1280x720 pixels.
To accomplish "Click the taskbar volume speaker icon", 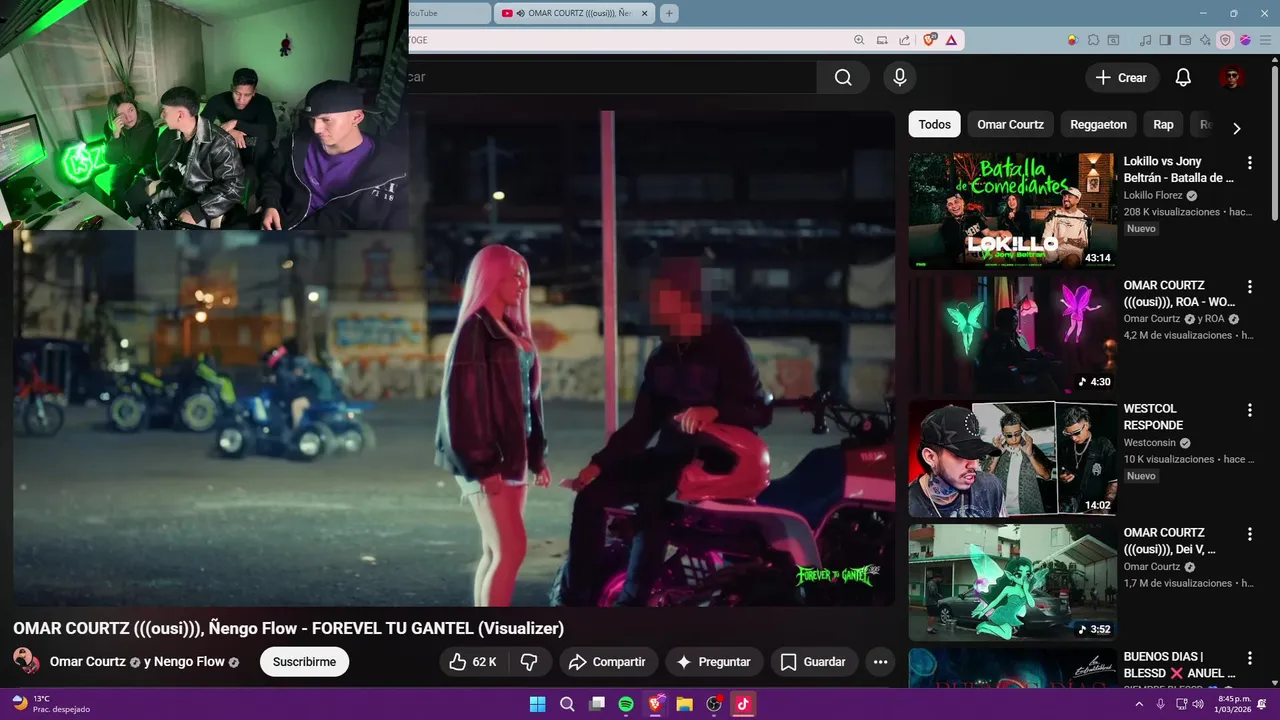I will pyautogui.click(x=1198, y=704).
